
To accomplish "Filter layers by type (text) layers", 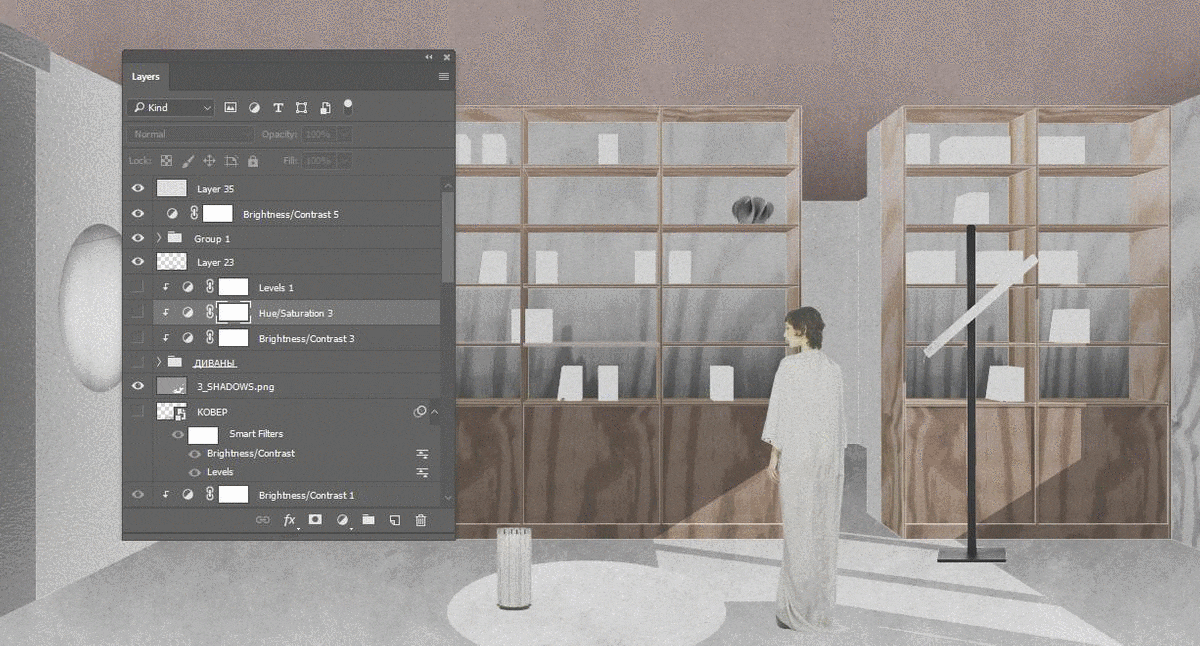I will click(x=278, y=108).
